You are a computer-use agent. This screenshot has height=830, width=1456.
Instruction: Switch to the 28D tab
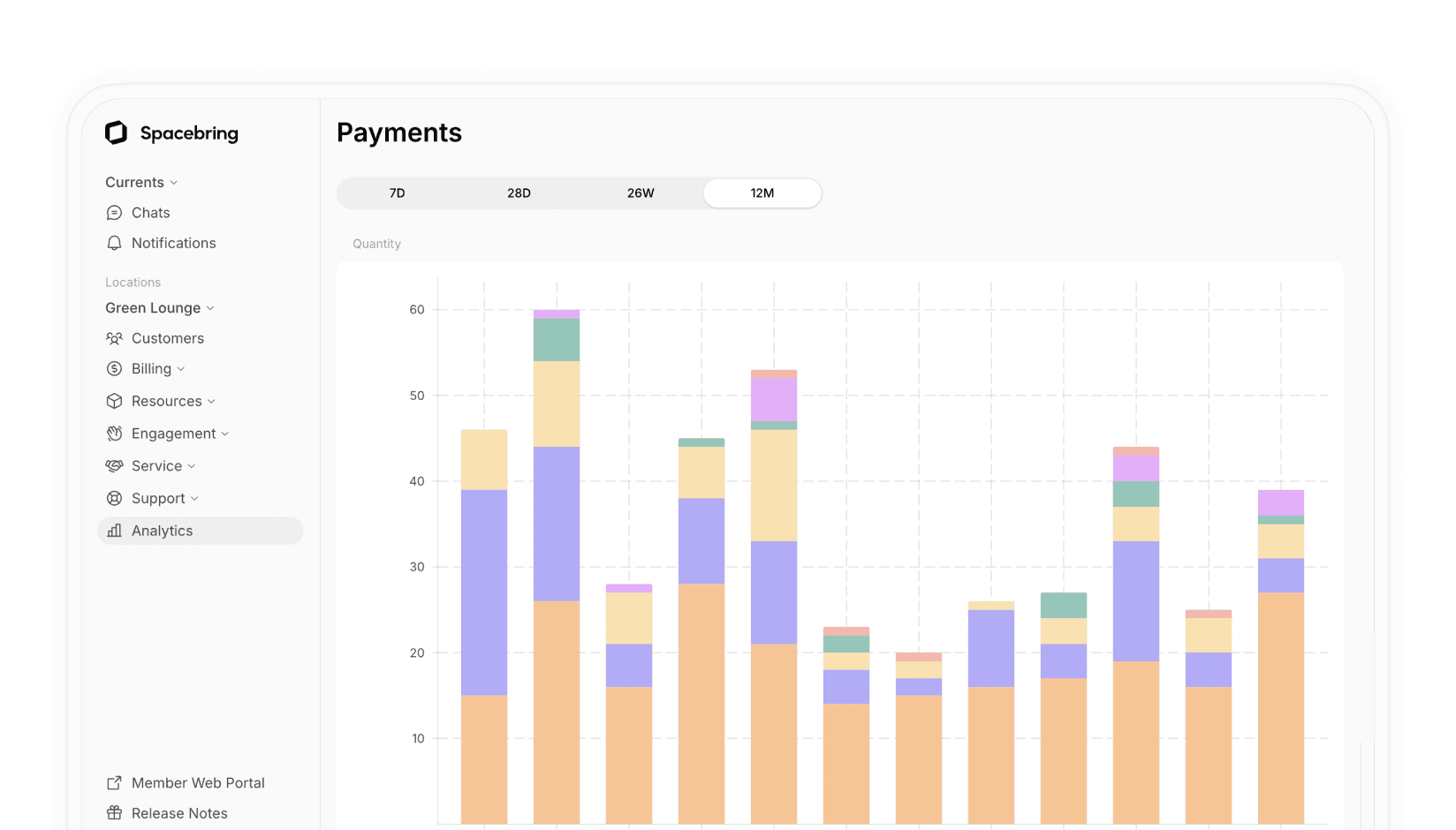pyautogui.click(x=519, y=192)
